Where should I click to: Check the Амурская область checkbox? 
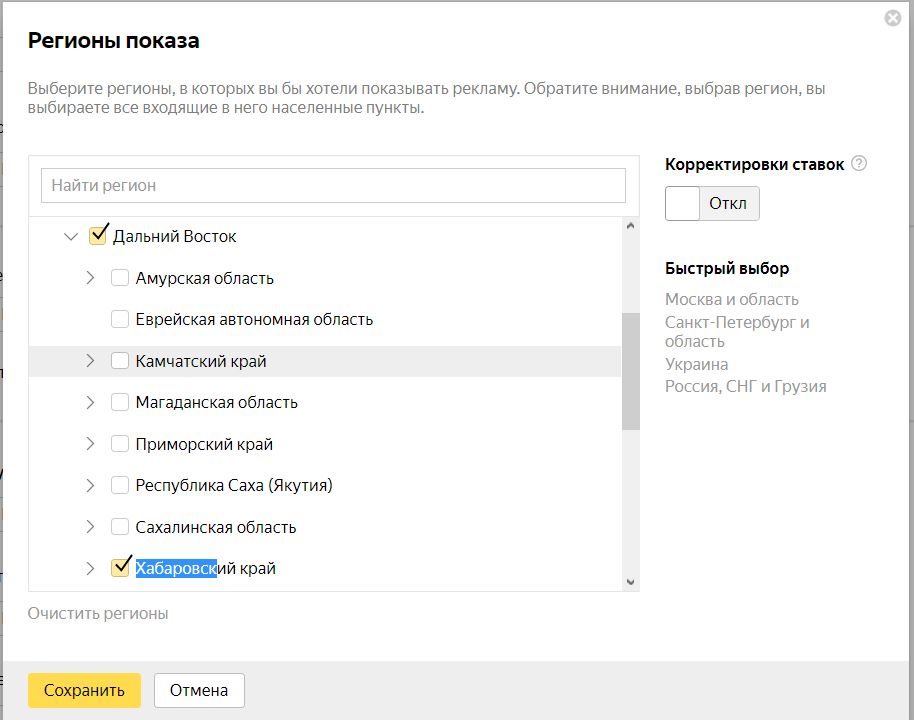[x=120, y=278]
